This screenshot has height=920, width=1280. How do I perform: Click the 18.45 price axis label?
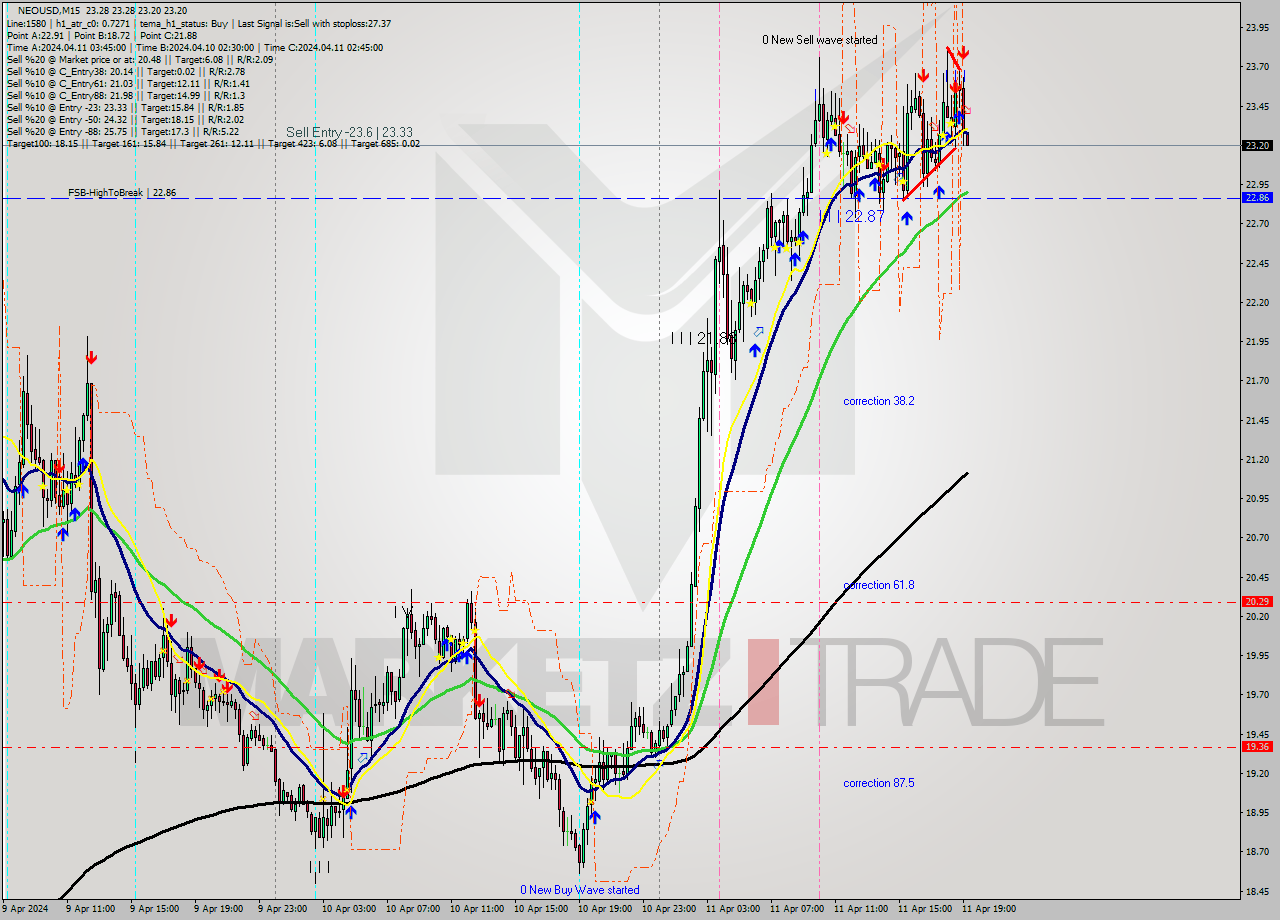click(1257, 891)
